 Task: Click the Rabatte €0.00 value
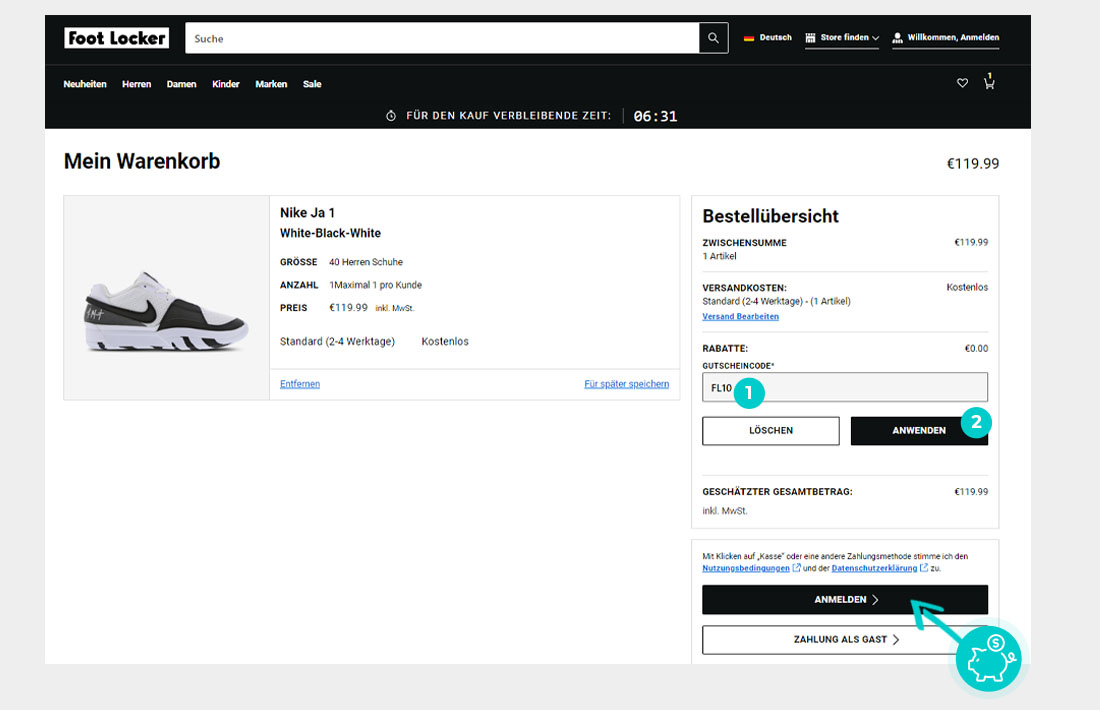pyautogui.click(x=976, y=349)
